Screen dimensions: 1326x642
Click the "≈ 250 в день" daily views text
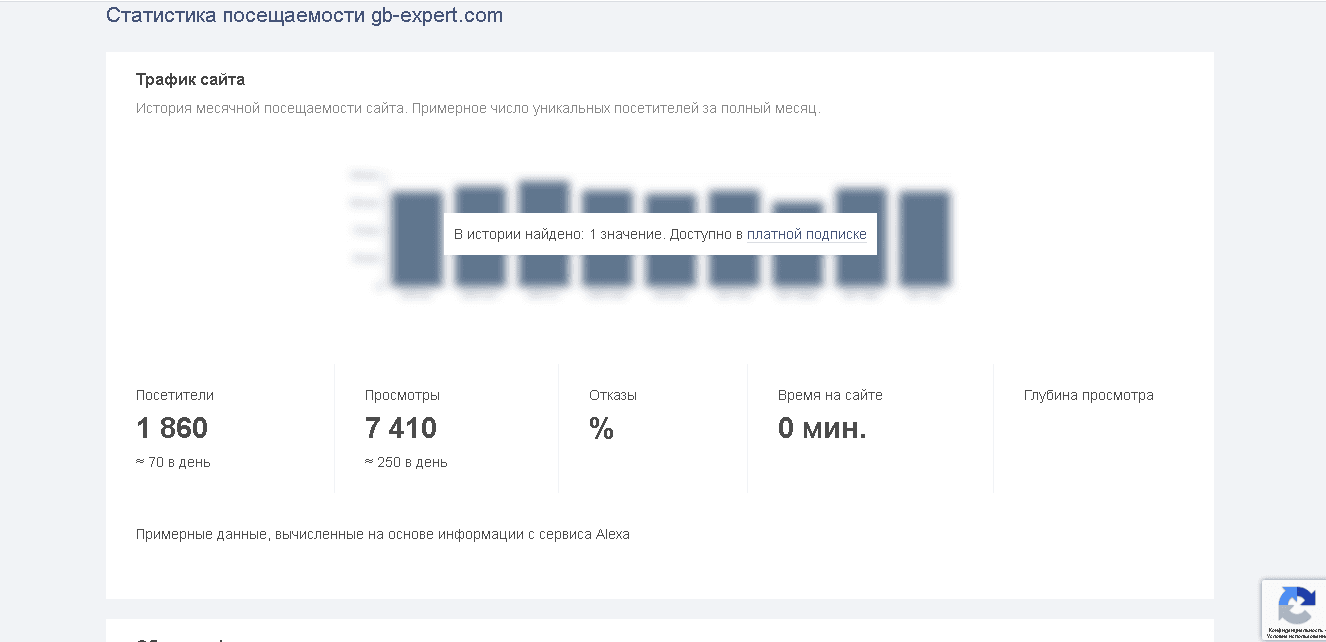(406, 462)
